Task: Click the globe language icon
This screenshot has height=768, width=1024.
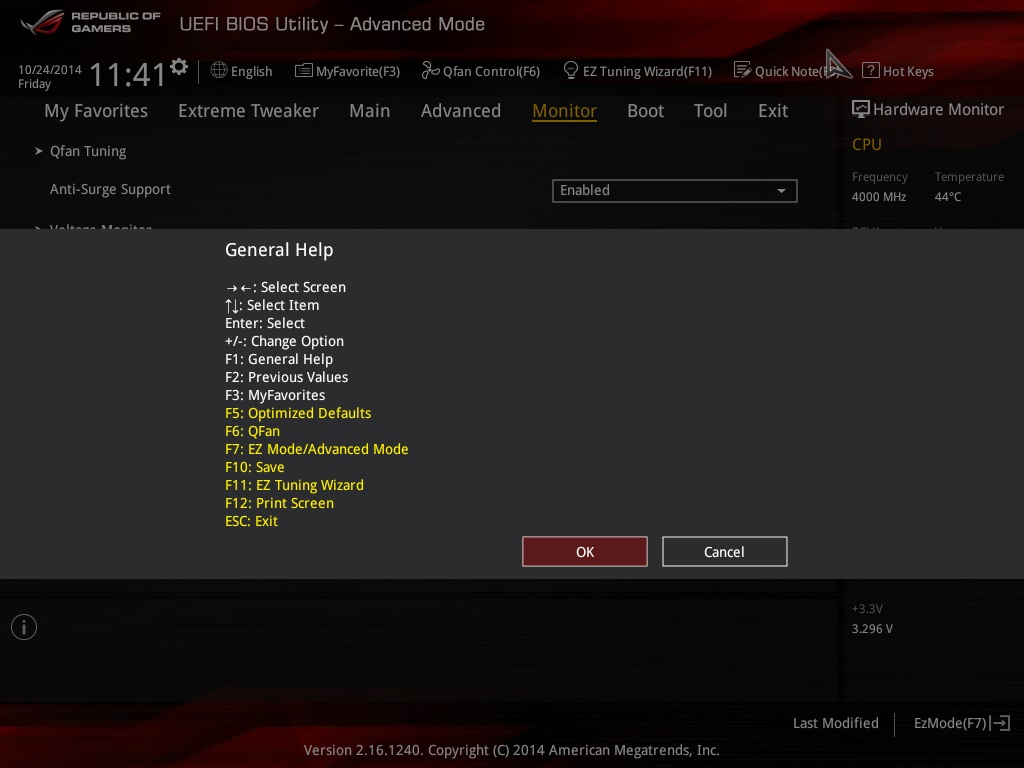Action: coord(219,71)
